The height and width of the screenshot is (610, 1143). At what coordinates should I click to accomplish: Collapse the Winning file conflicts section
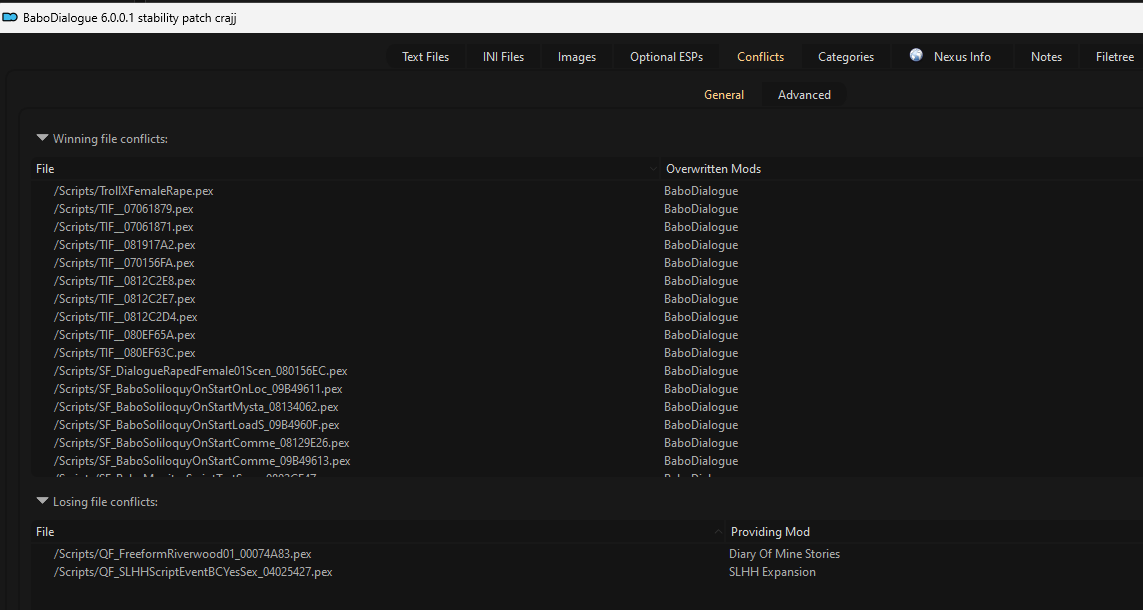42,138
